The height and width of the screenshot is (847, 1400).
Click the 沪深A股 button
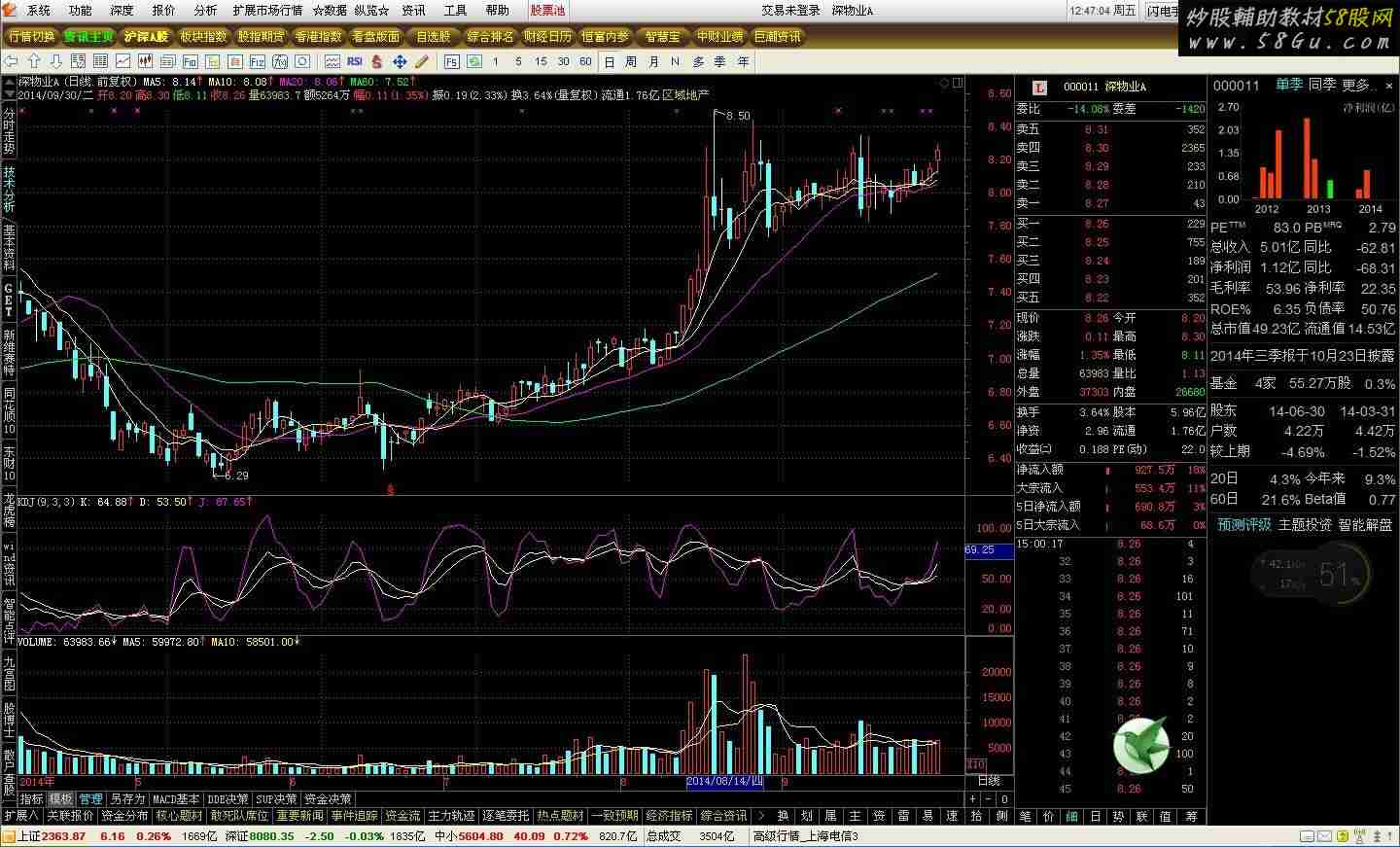click(x=146, y=37)
